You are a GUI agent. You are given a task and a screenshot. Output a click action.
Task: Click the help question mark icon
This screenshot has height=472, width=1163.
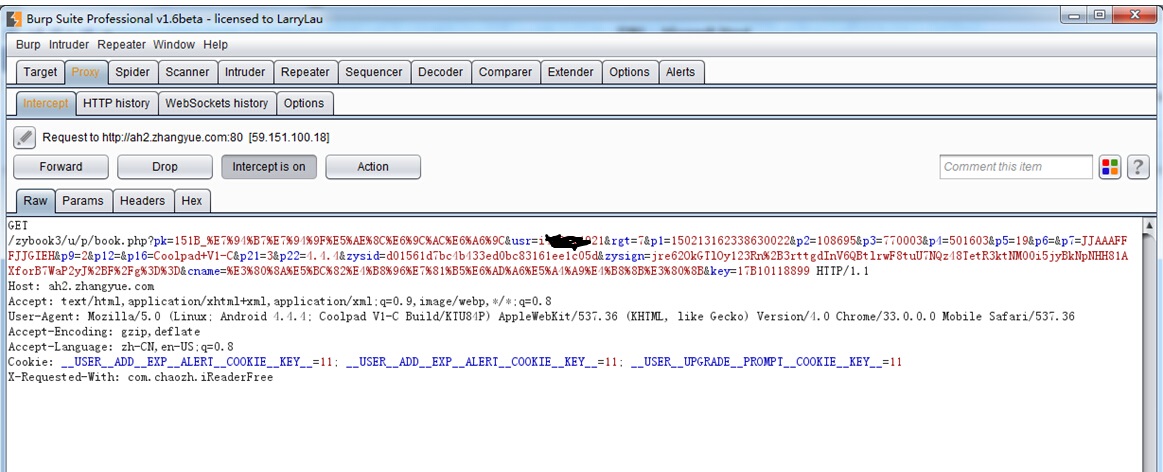(1138, 167)
